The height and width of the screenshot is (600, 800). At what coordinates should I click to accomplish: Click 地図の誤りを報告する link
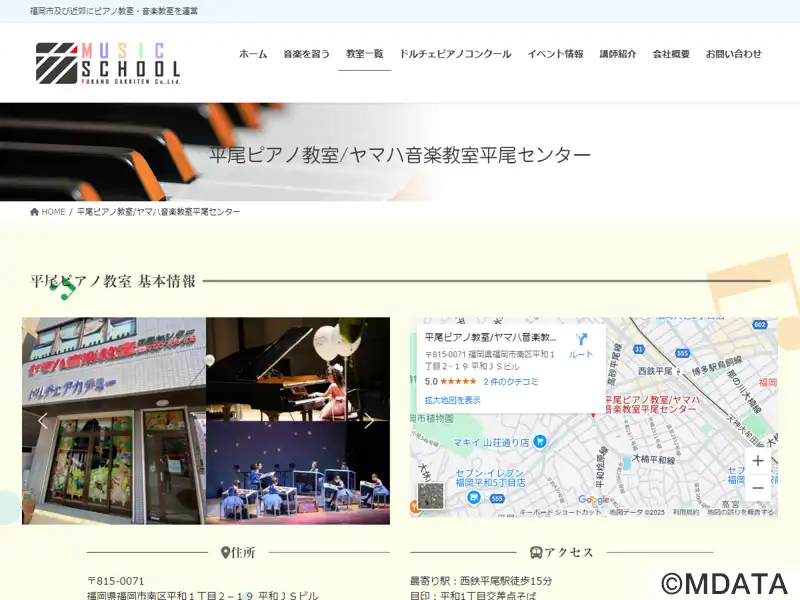740,512
